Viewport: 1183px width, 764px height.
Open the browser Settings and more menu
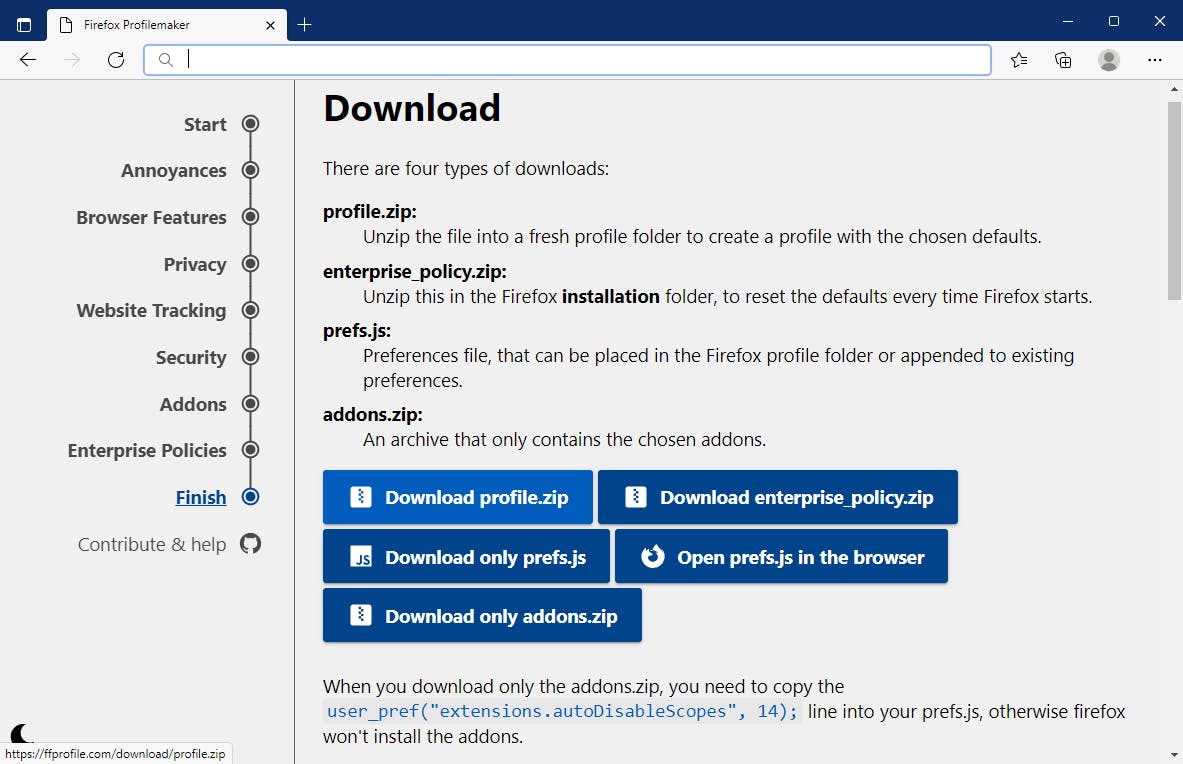(1154, 60)
